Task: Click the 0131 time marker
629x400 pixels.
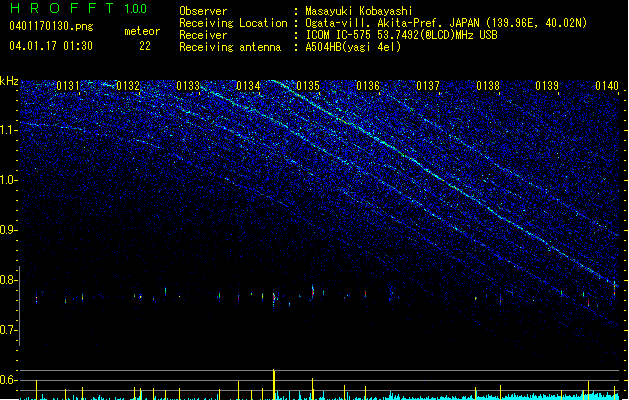Action: pos(68,86)
